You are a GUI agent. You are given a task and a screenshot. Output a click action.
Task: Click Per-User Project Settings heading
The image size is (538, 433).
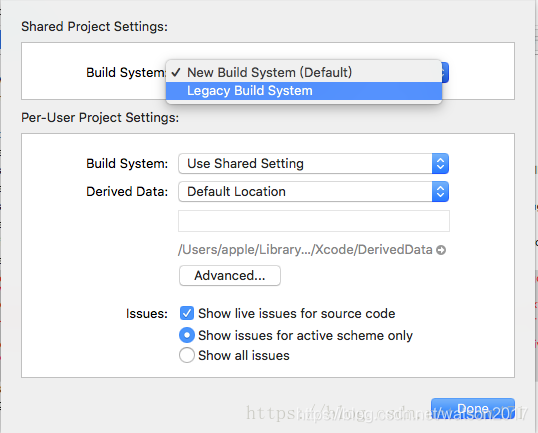(x=100, y=118)
